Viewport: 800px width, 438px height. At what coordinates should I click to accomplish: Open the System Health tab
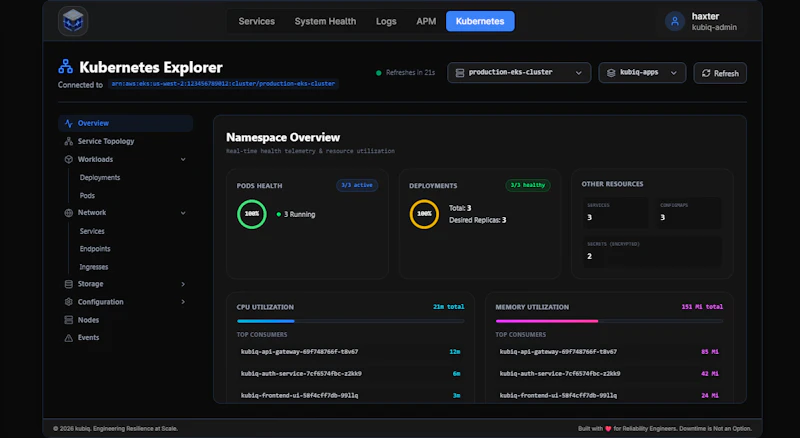[325, 21]
